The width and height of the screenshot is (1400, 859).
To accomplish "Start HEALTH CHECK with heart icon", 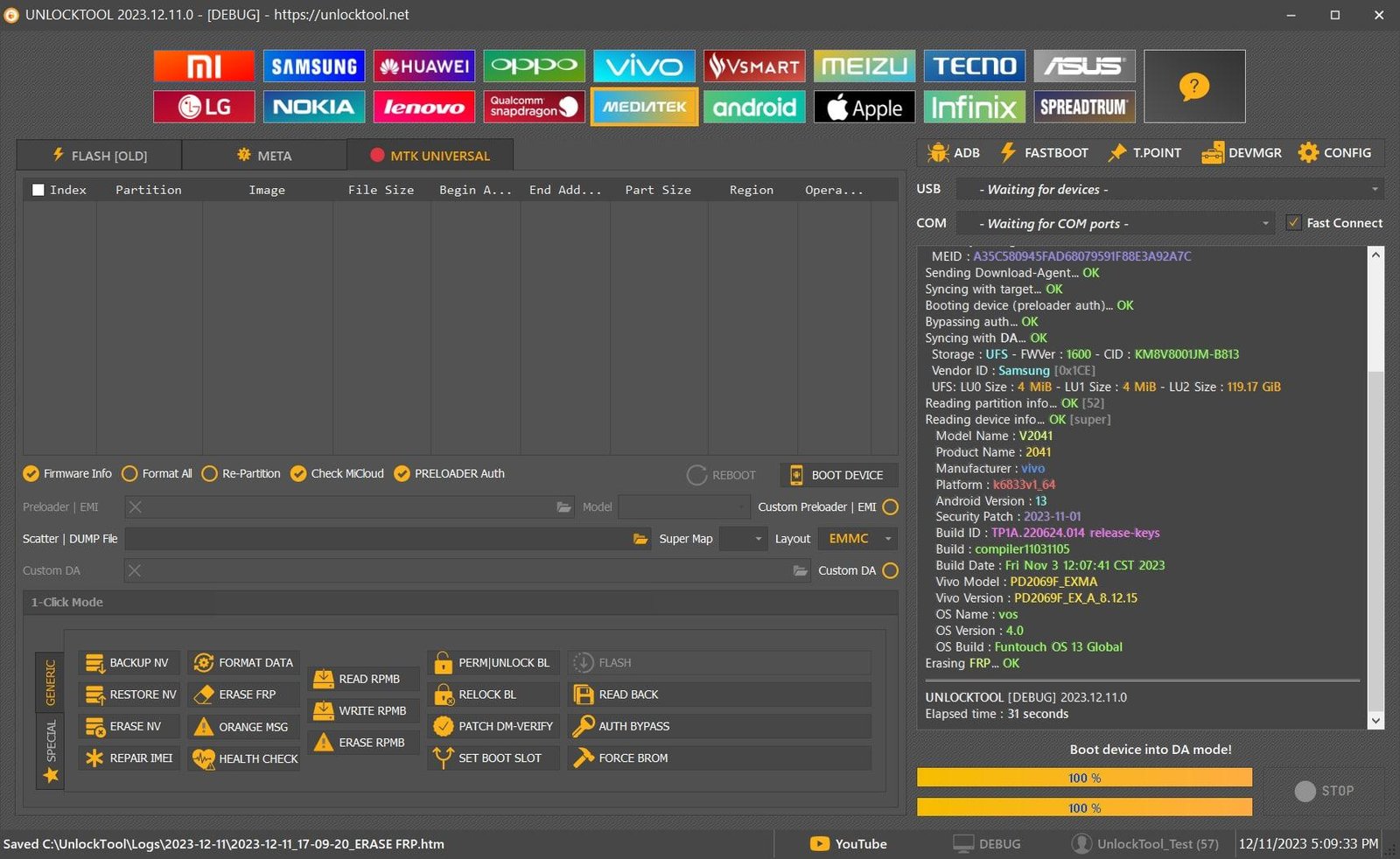I will [x=243, y=758].
